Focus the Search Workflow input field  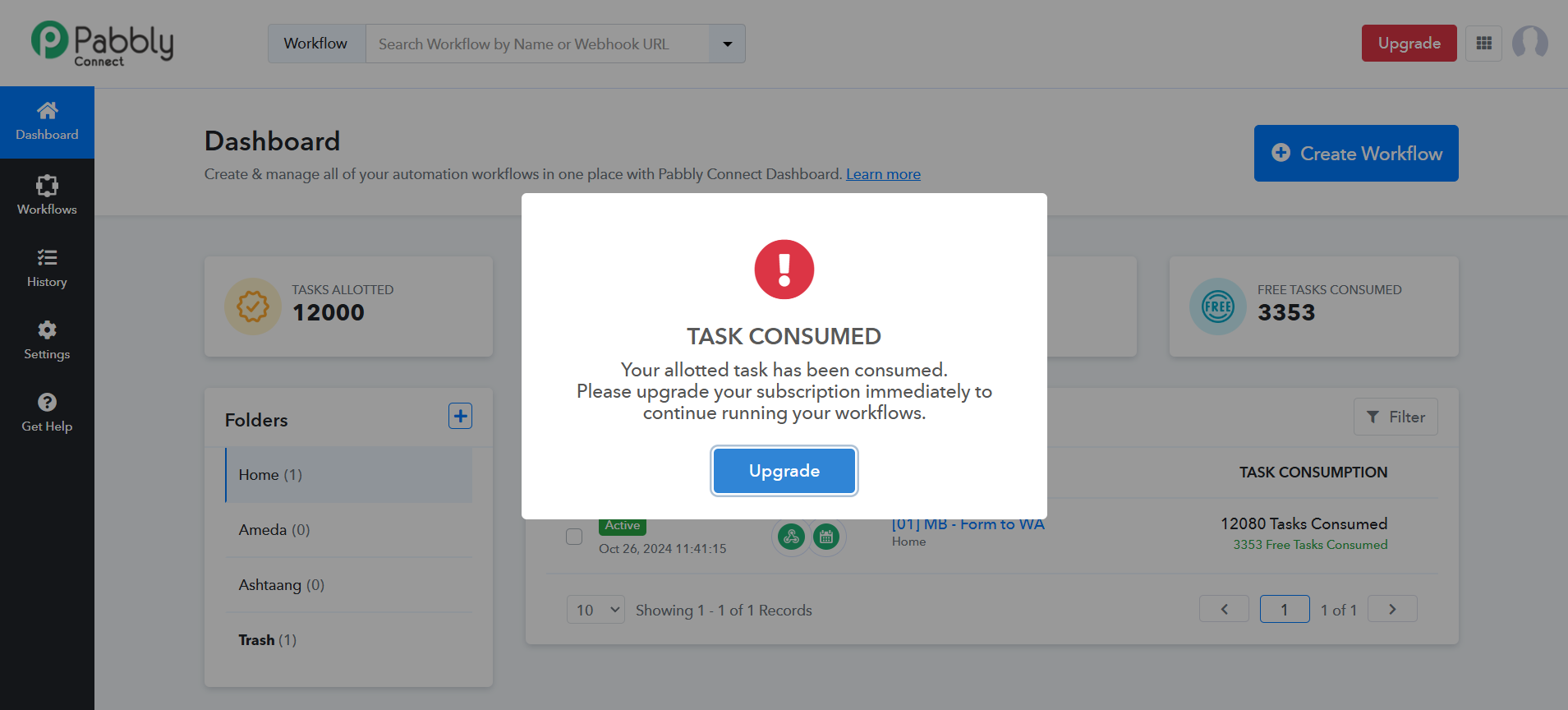click(x=537, y=44)
